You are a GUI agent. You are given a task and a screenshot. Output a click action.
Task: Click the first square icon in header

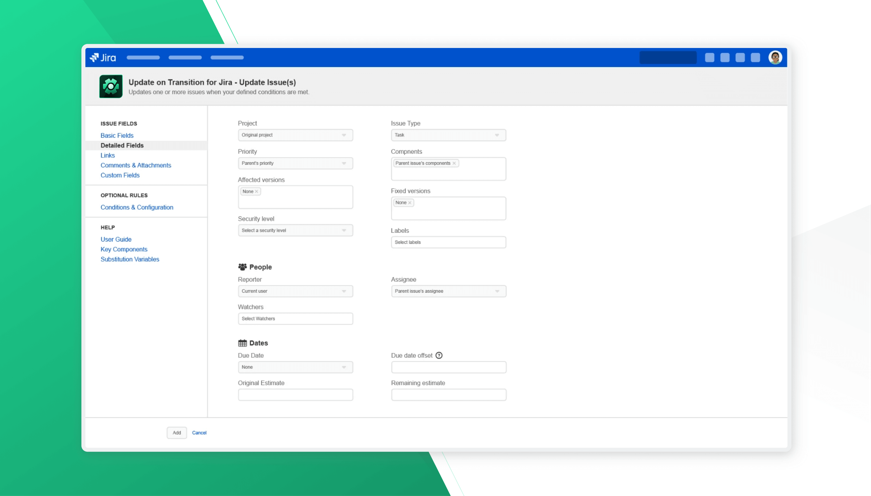[x=709, y=57]
